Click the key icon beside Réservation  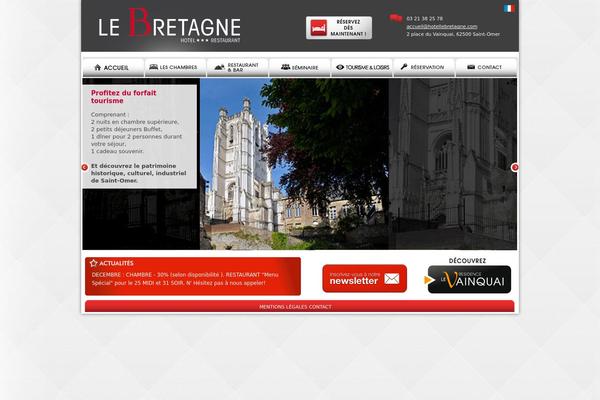coord(404,67)
